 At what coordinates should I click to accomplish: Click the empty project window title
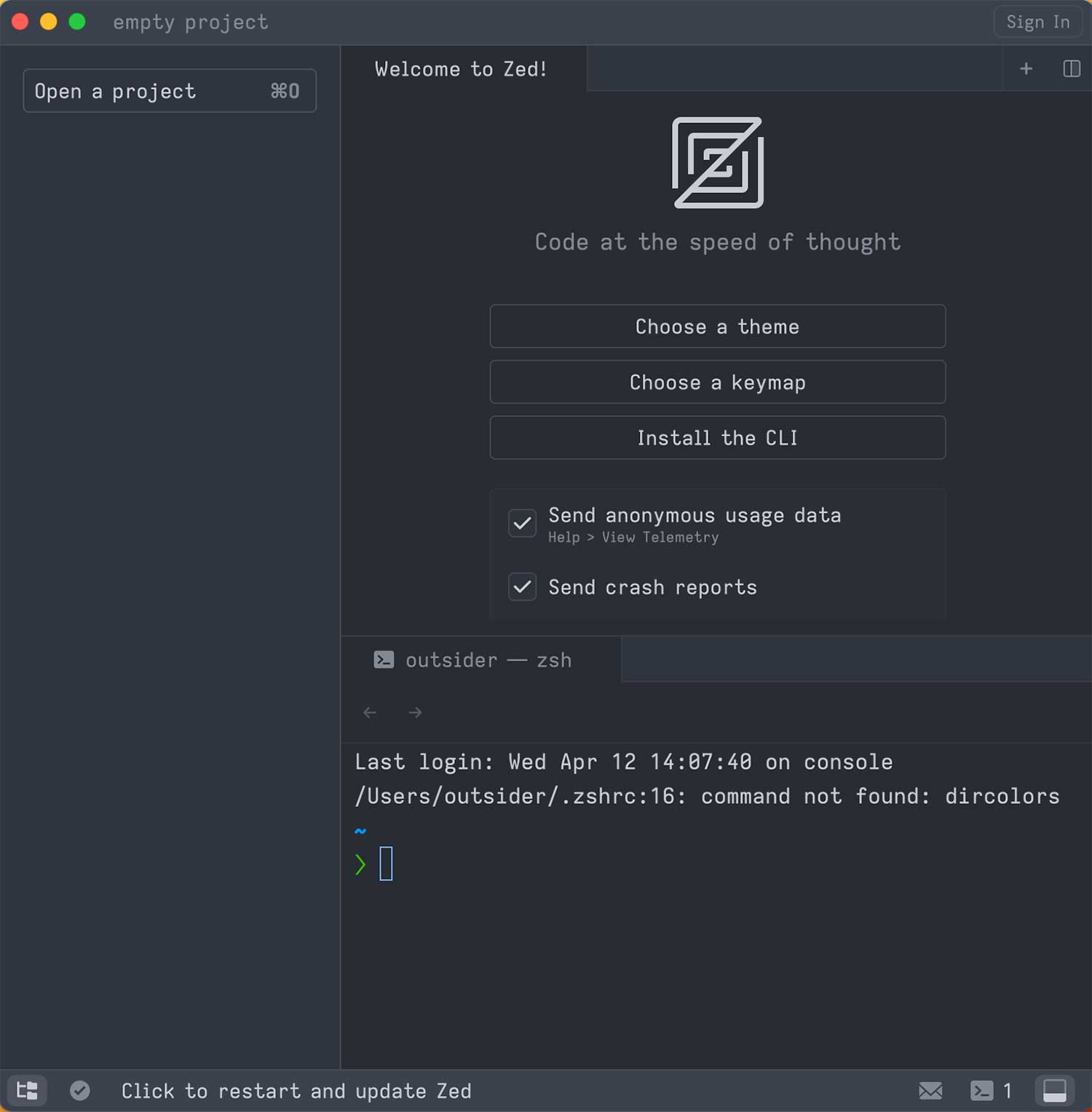point(191,23)
